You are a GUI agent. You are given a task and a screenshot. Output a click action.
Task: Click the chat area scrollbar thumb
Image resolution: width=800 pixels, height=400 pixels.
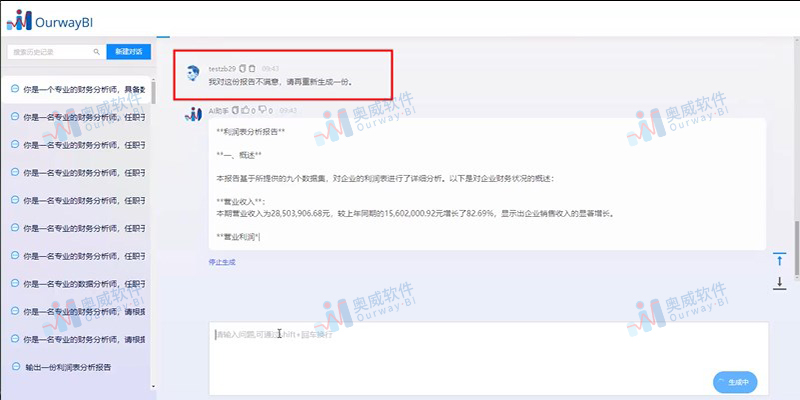(796, 250)
